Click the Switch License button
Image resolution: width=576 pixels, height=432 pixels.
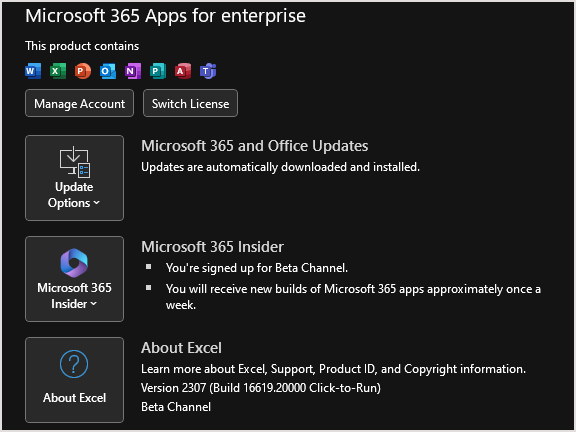pos(190,103)
